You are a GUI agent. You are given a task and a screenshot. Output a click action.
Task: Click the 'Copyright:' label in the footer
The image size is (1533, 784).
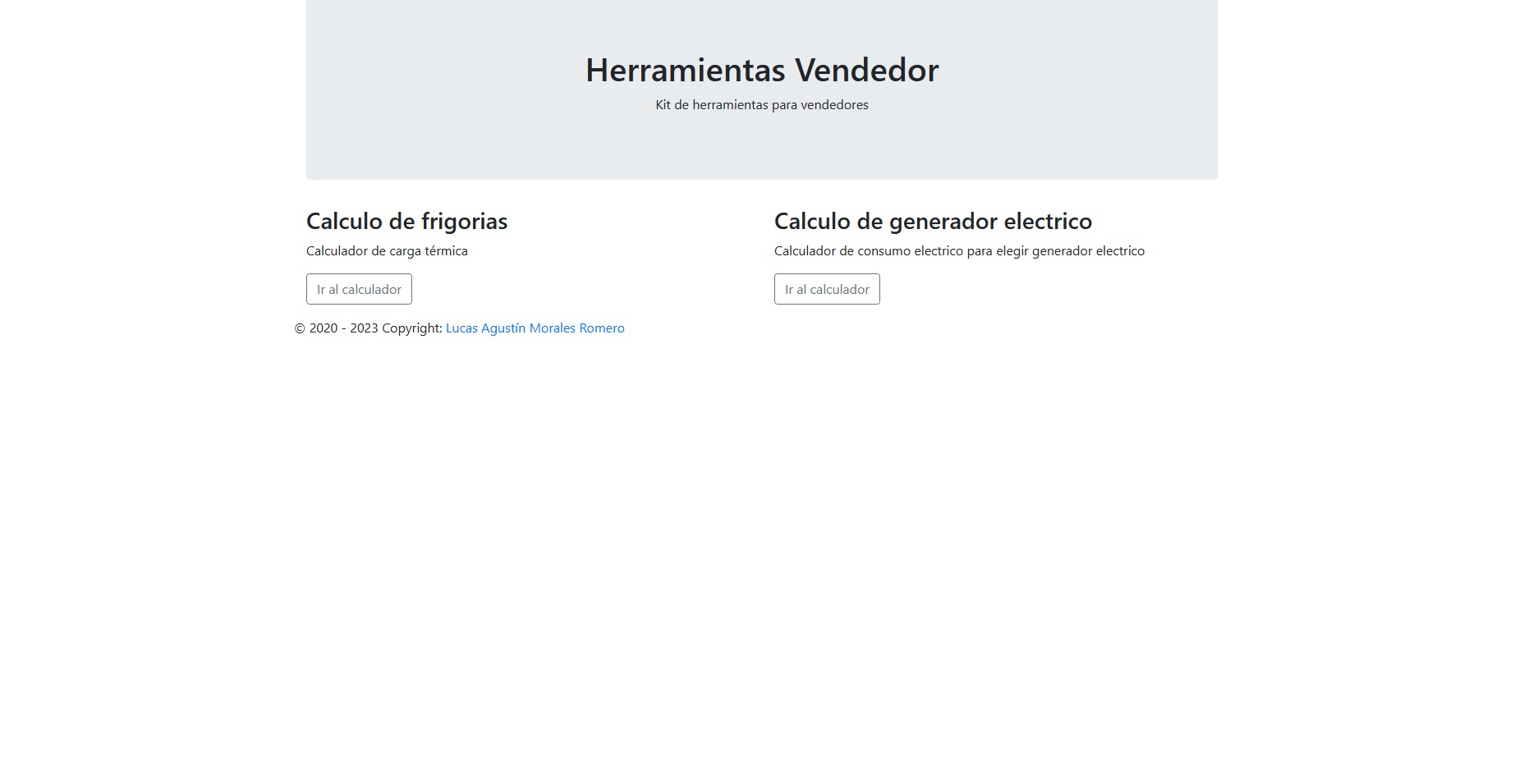[411, 328]
